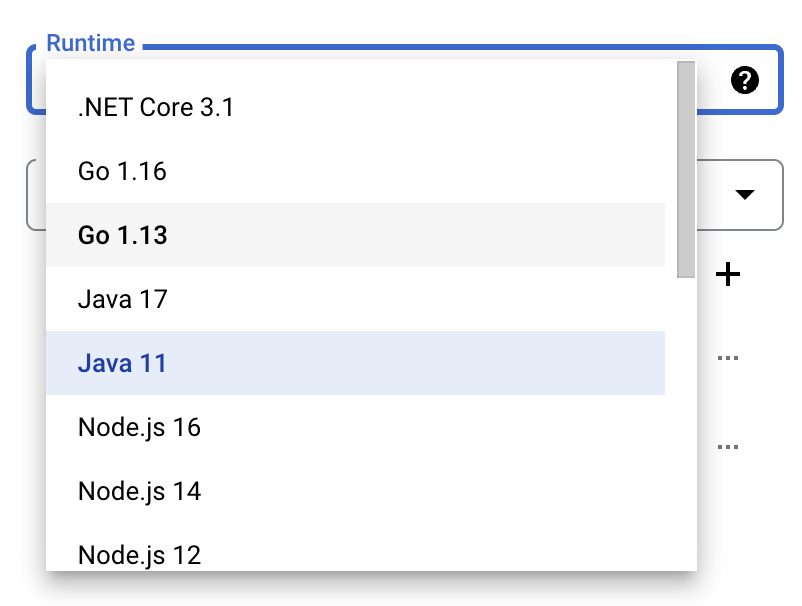Image resolution: width=802 pixels, height=606 pixels.
Task: Dismiss the list by clicking blank area beneath it
Action: point(400,592)
